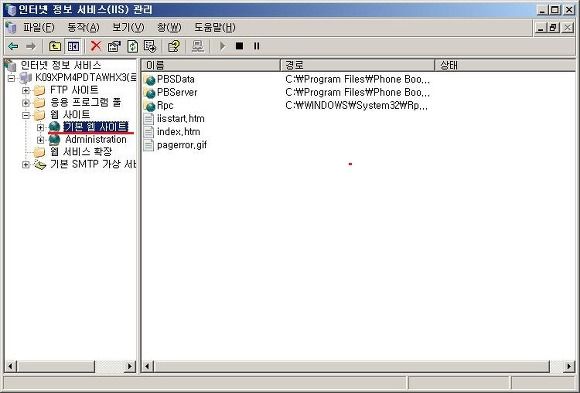This screenshot has width=580, height=393.
Task: Start the item with the play icon
Action: (222, 46)
